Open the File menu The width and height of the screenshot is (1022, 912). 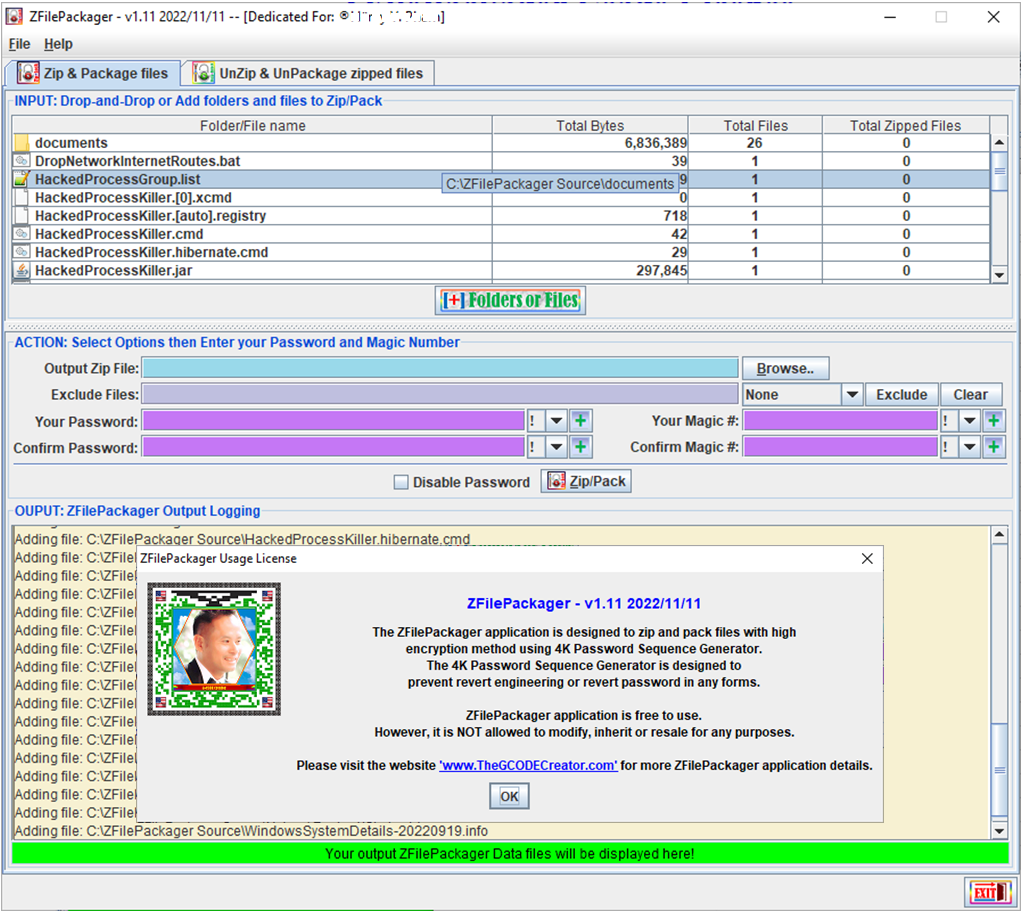pyautogui.click(x=19, y=44)
